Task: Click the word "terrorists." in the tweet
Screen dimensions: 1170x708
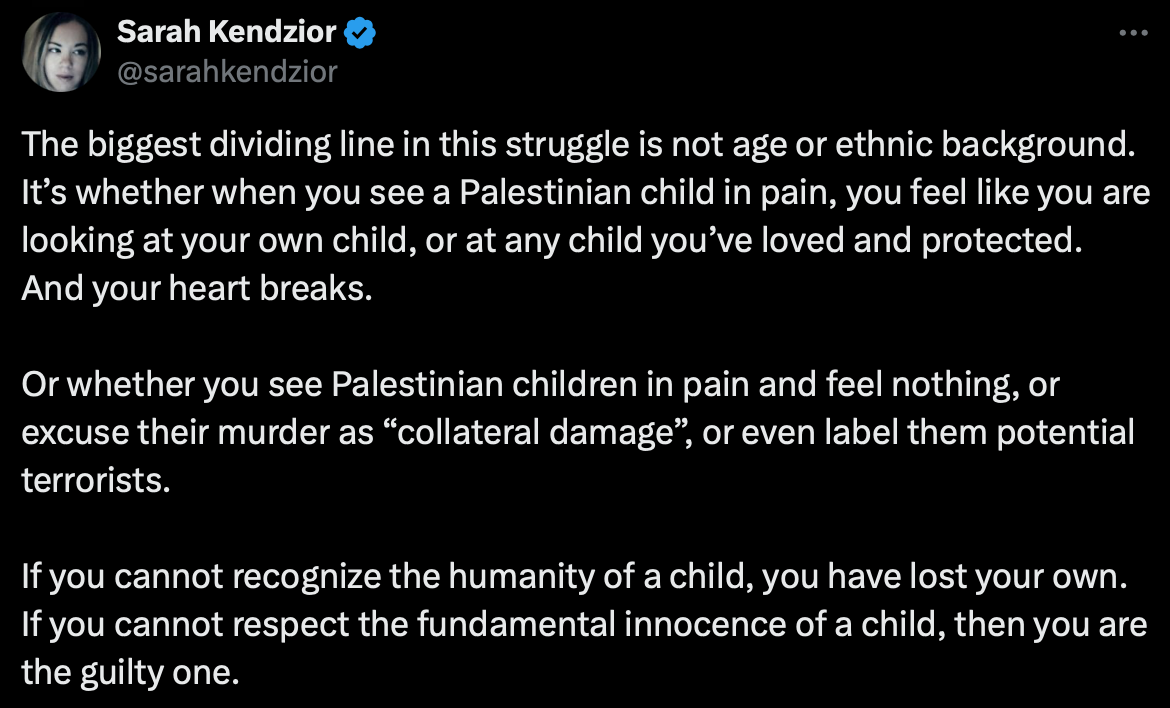Action: click(x=96, y=481)
